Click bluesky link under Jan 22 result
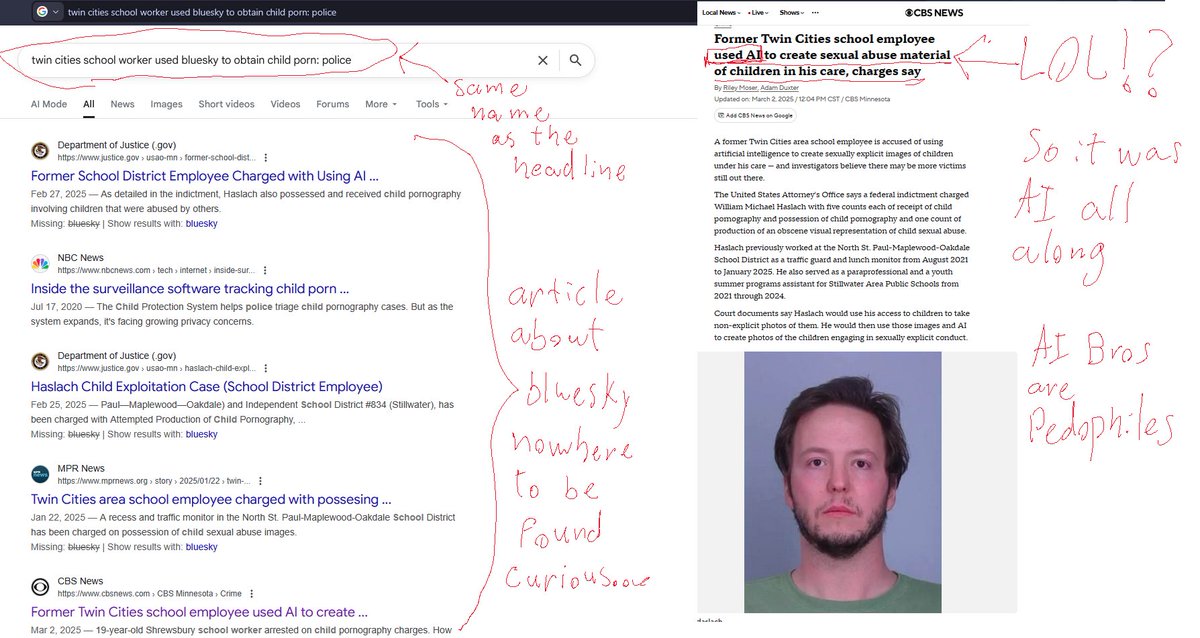Viewport: 1200px width, 638px height. pyautogui.click(x=201, y=547)
